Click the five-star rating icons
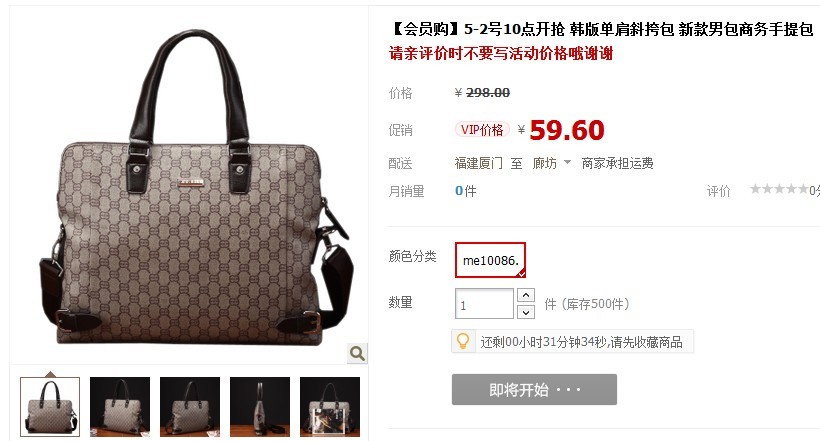This screenshot has height=441, width=820. click(x=779, y=189)
